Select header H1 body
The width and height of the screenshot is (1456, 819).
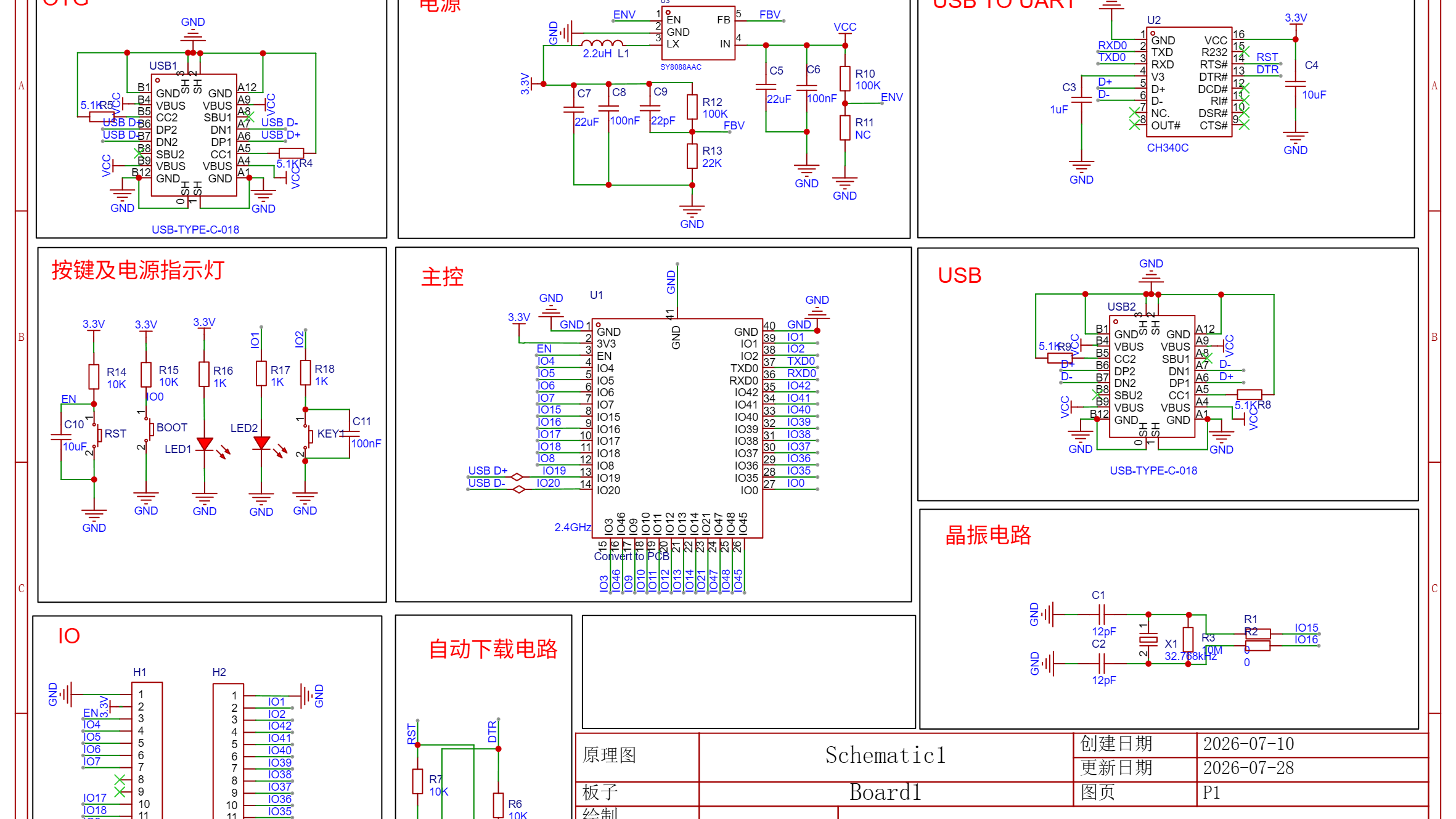(x=147, y=750)
